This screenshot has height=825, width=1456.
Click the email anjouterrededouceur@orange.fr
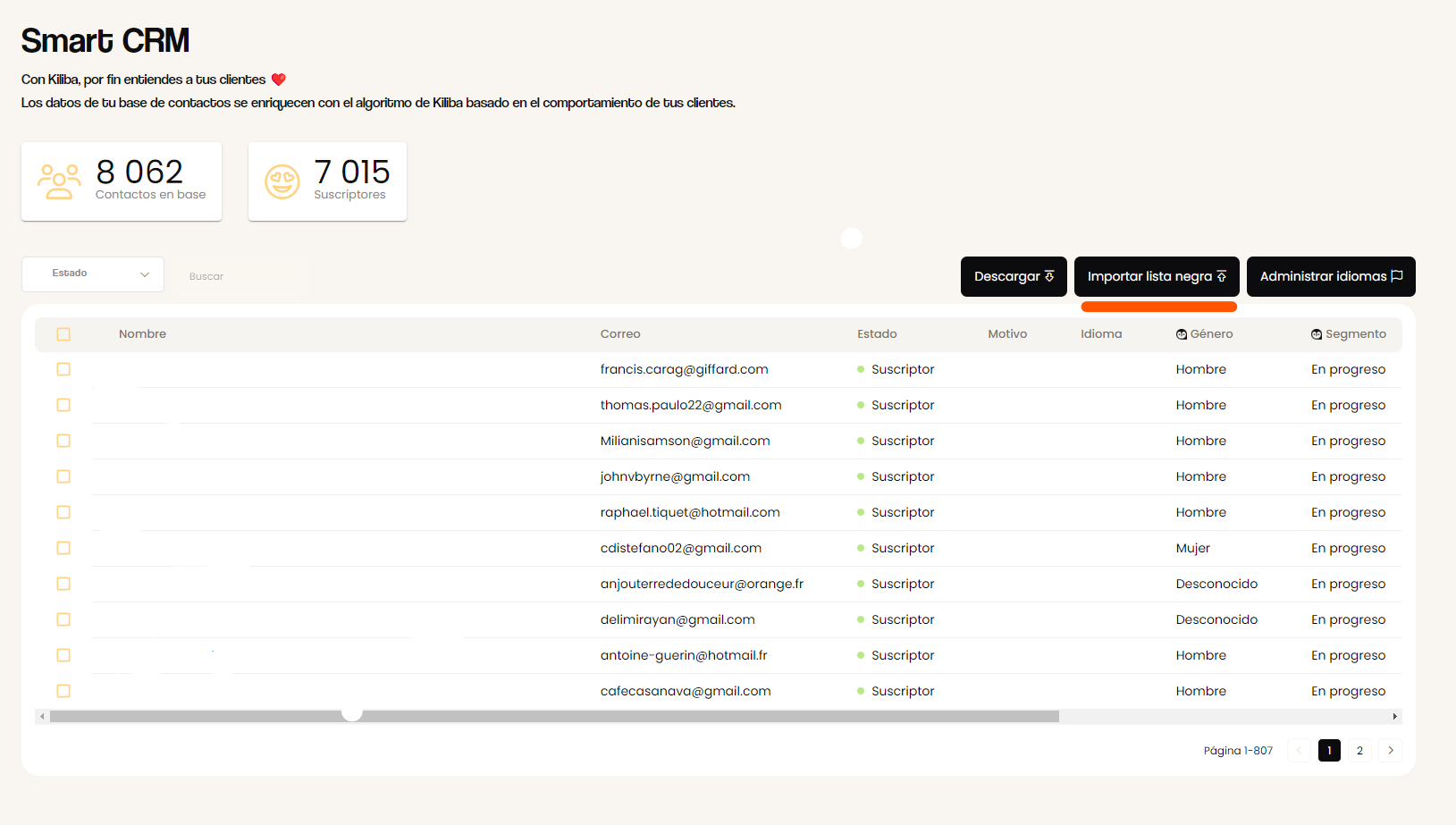[x=702, y=584]
